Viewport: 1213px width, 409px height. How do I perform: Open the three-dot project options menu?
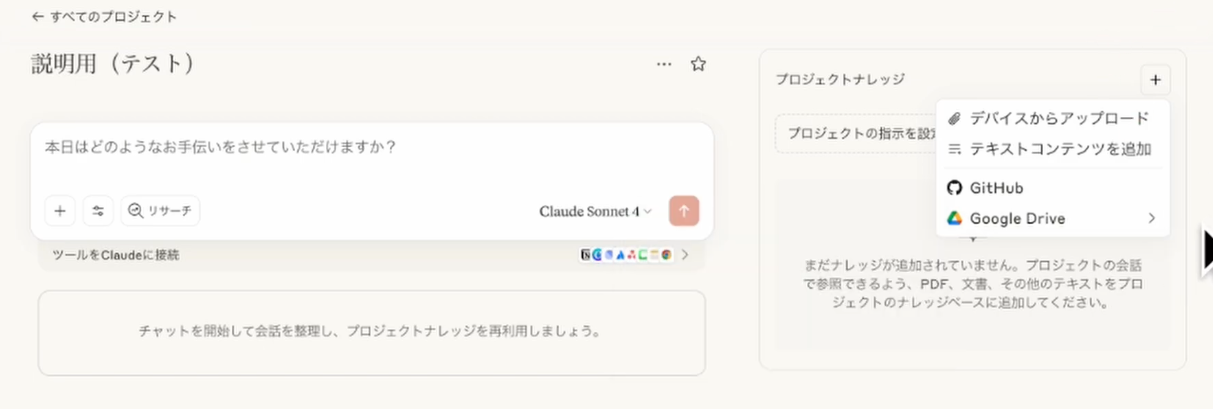pyautogui.click(x=664, y=64)
